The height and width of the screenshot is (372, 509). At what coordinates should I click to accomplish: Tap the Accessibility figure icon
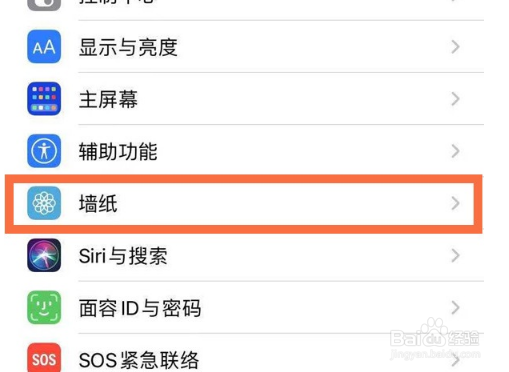[x=44, y=151]
